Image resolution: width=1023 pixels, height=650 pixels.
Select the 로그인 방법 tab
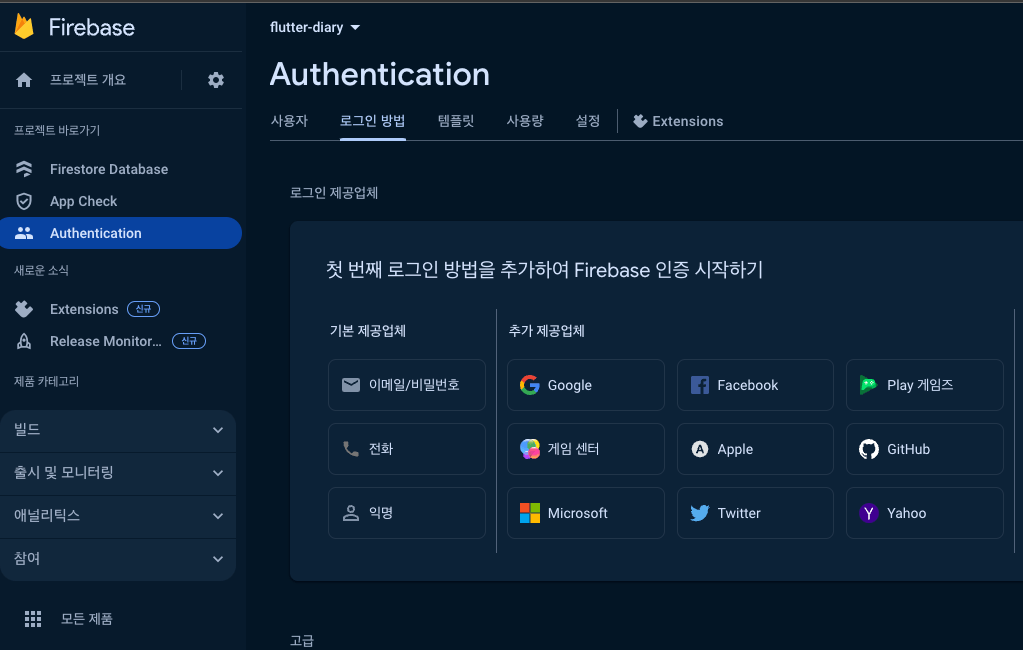[x=373, y=121]
